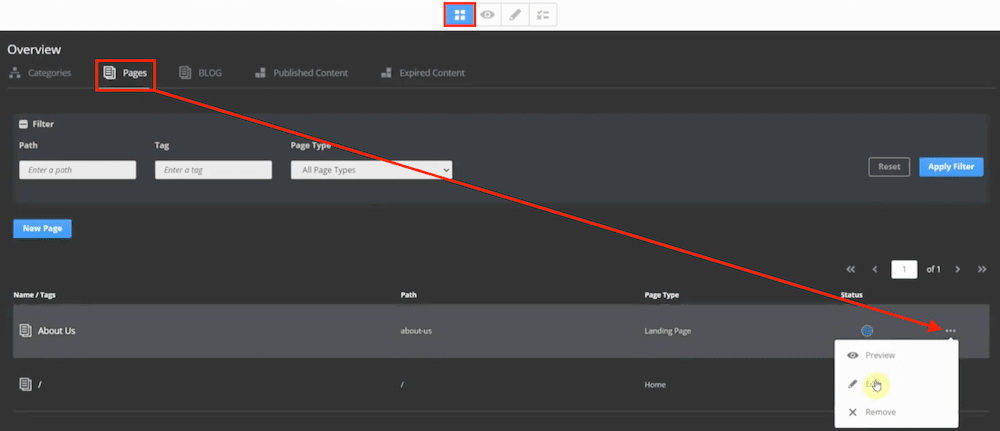Click the Landing Page type cell
This screenshot has width=1000, height=431.
668,331
